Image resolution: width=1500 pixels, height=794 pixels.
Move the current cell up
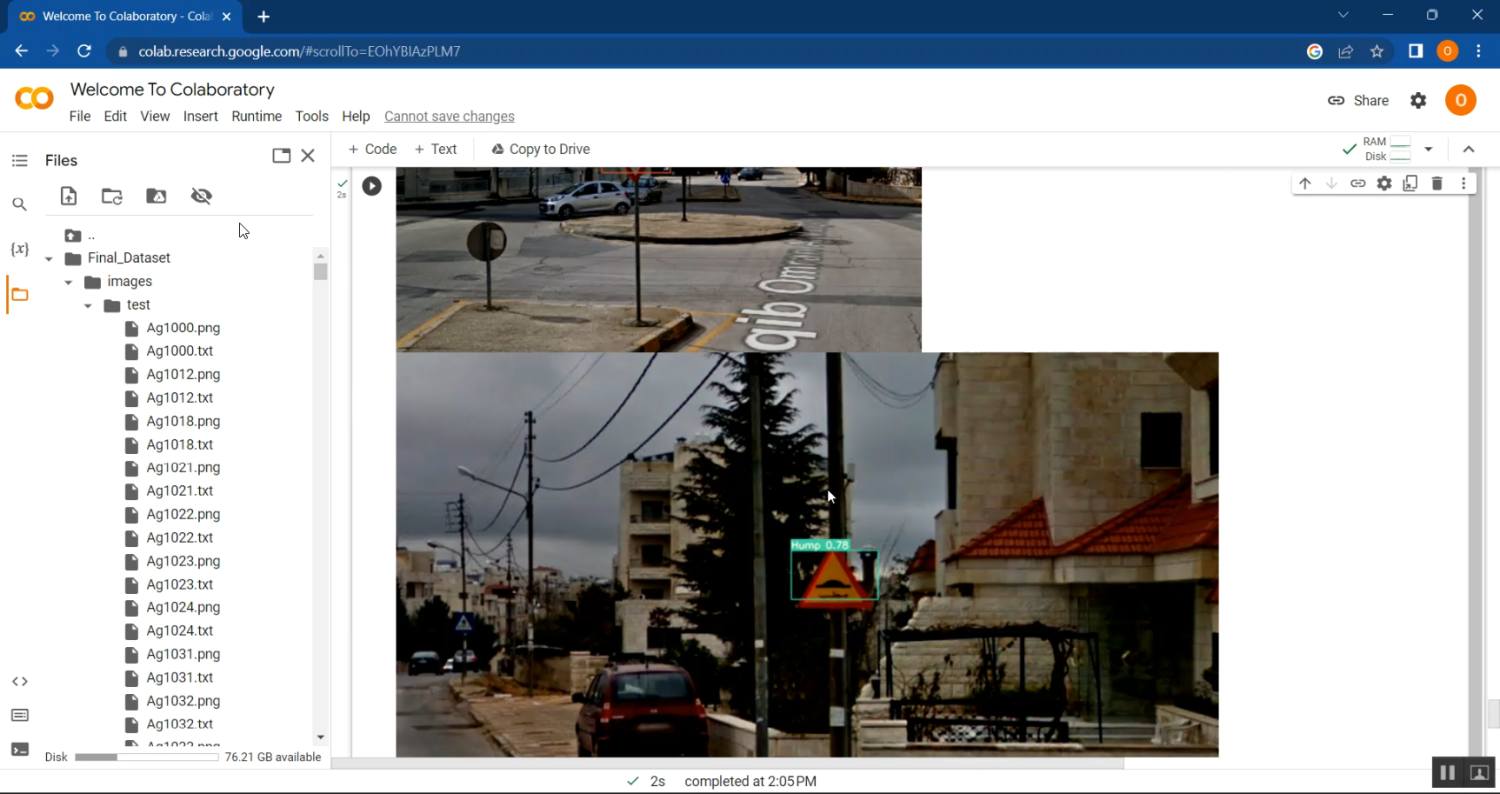(x=1304, y=183)
